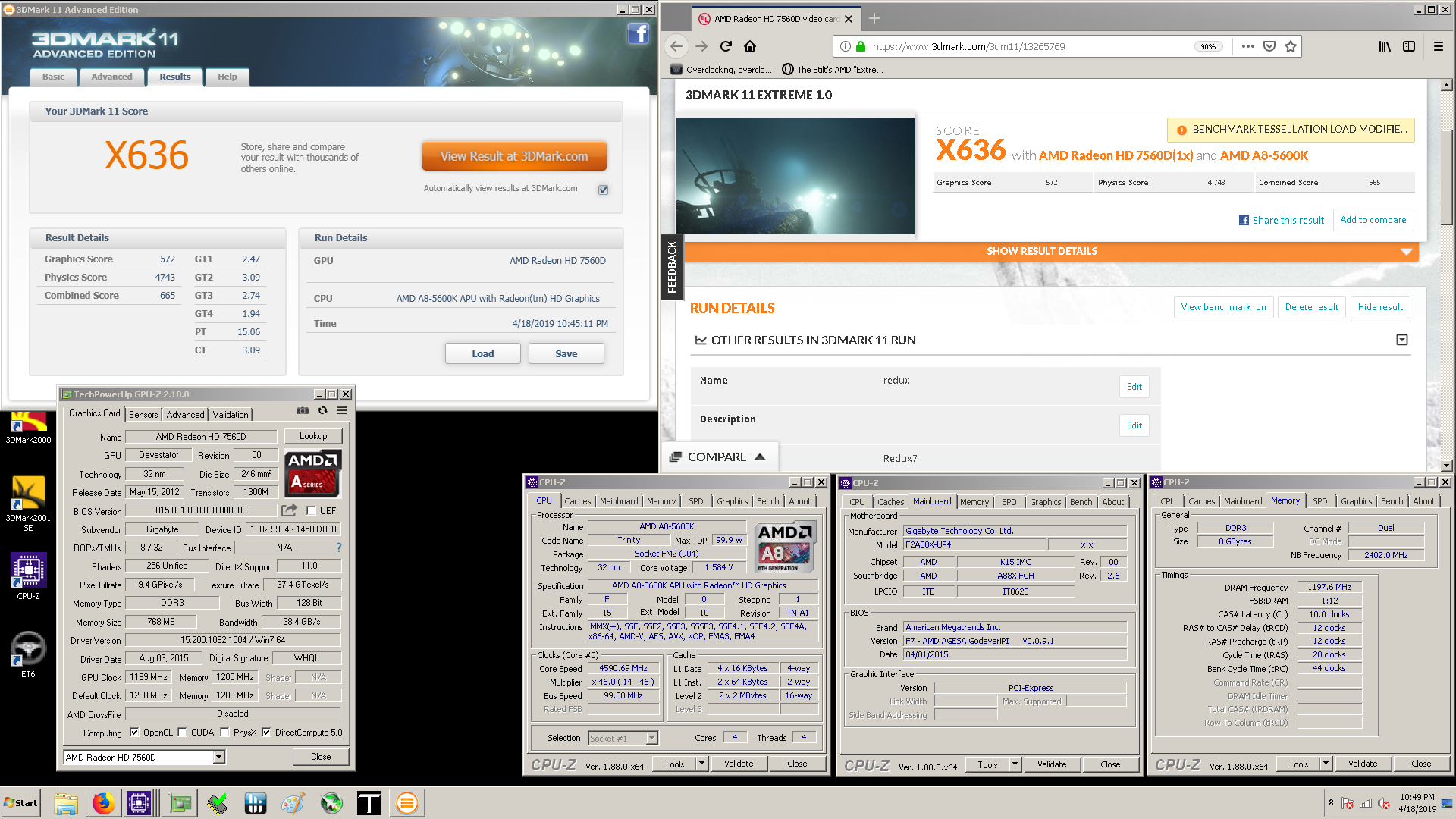1456x819 pixels.
Task: Click View Result at 3DMark.com button
Action: (514, 156)
